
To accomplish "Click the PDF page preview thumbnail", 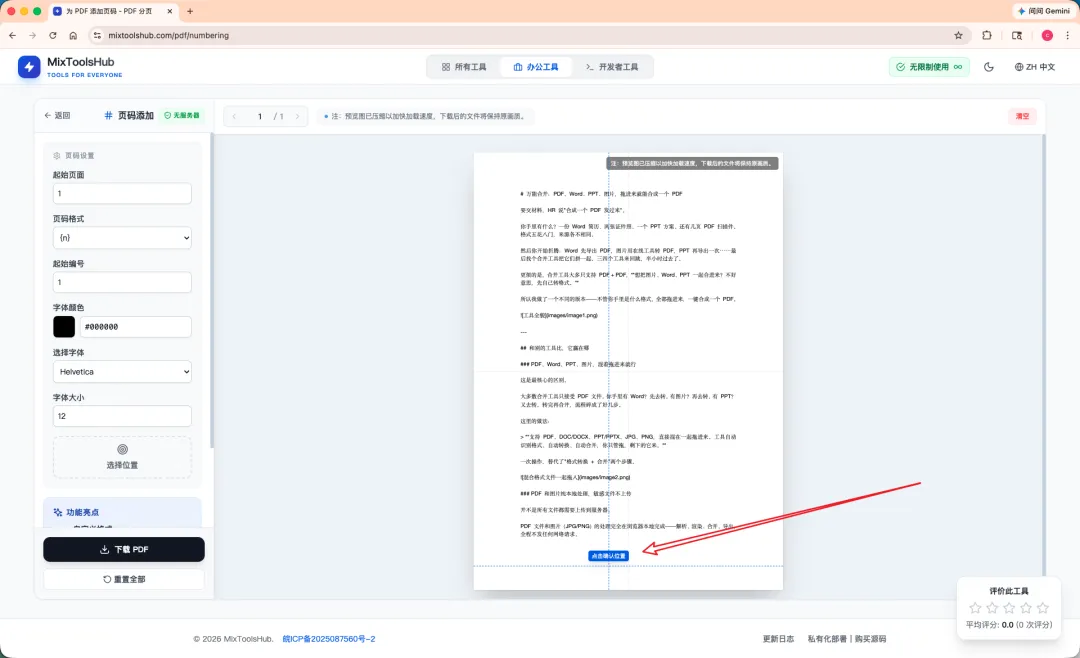I will click(628, 371).
